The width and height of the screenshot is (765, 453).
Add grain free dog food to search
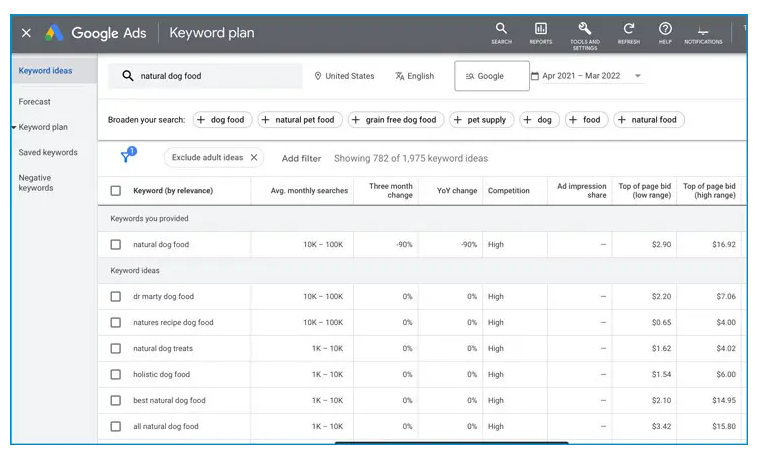pyautogui.click(x=394, y=120)
